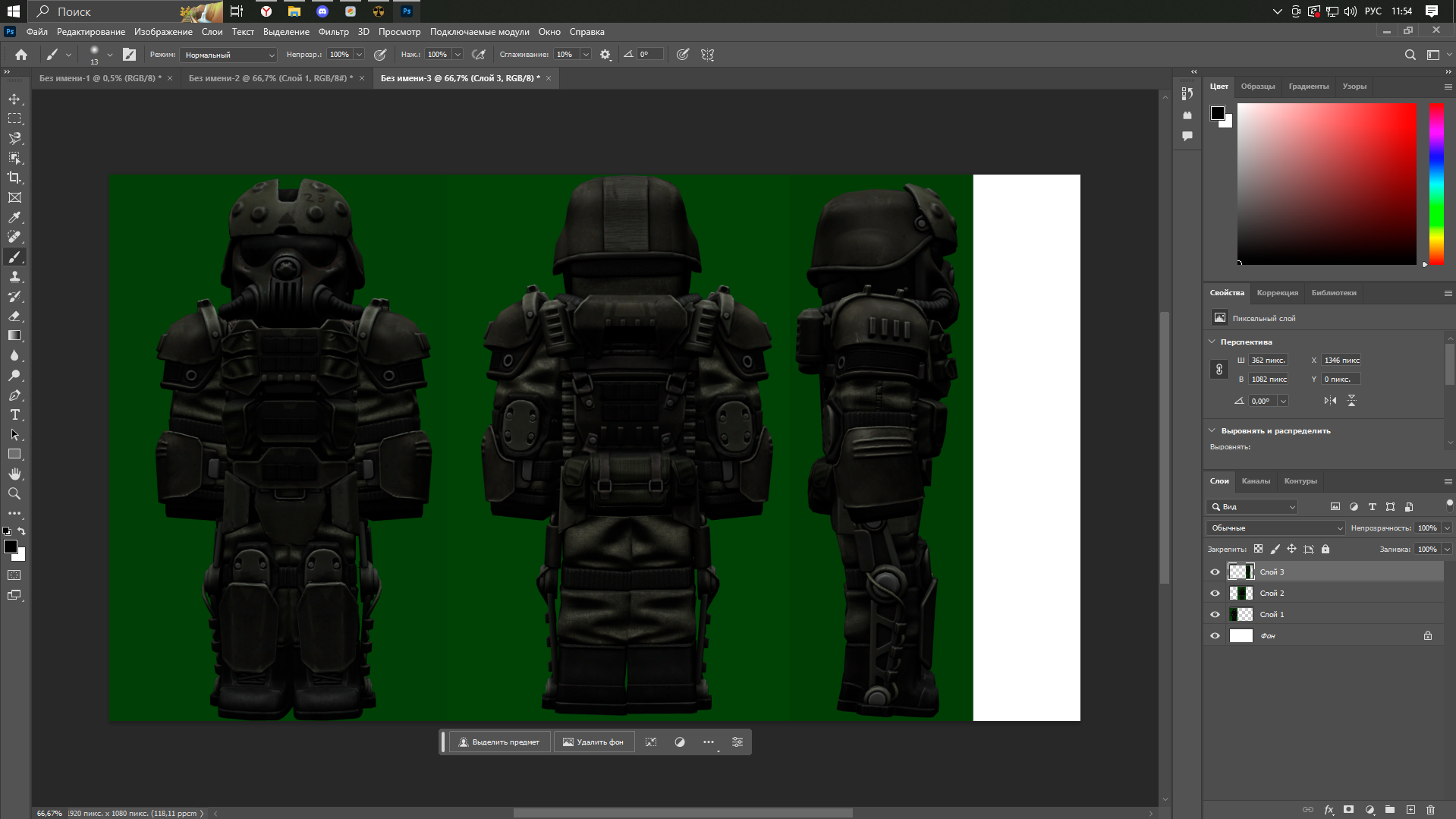
Task: Add layer style fx icon
Action: coord(1329,810)
